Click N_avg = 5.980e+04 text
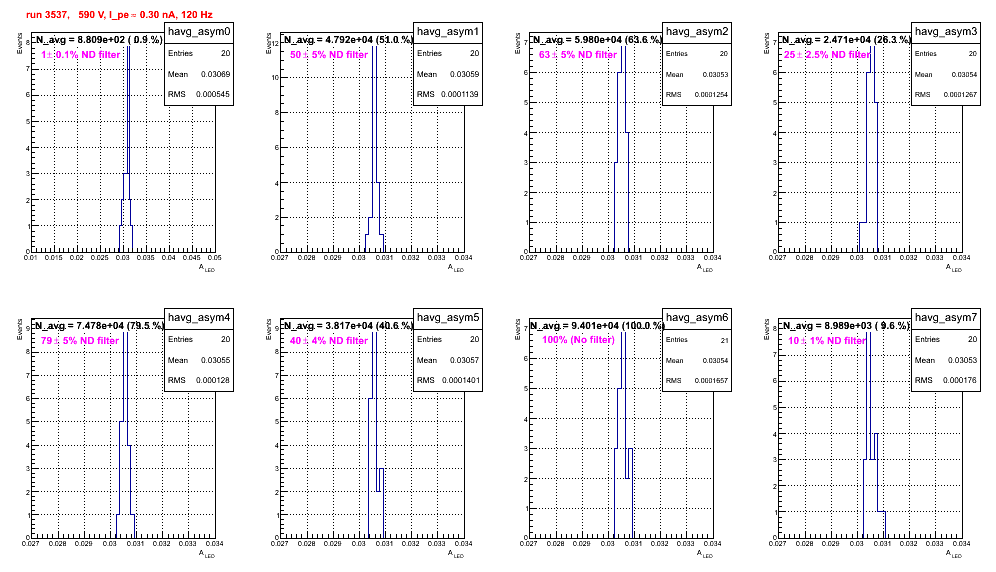 coord(597,39)
